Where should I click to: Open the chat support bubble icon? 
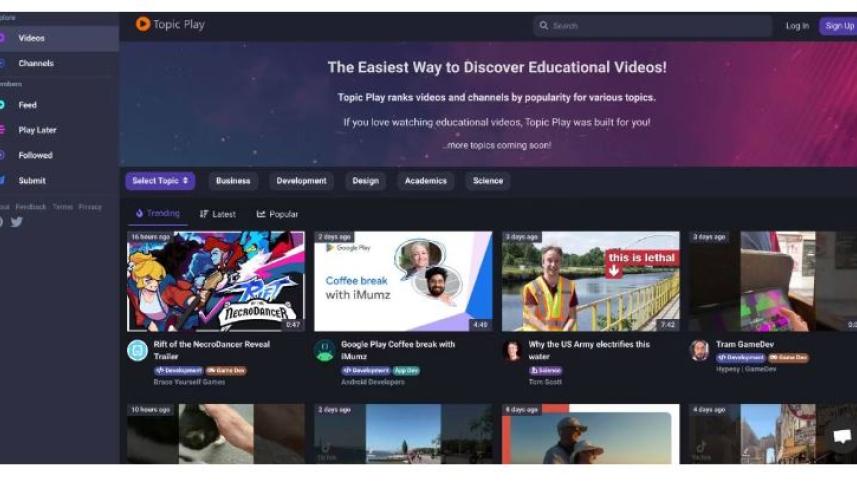(x=842, y=437)
